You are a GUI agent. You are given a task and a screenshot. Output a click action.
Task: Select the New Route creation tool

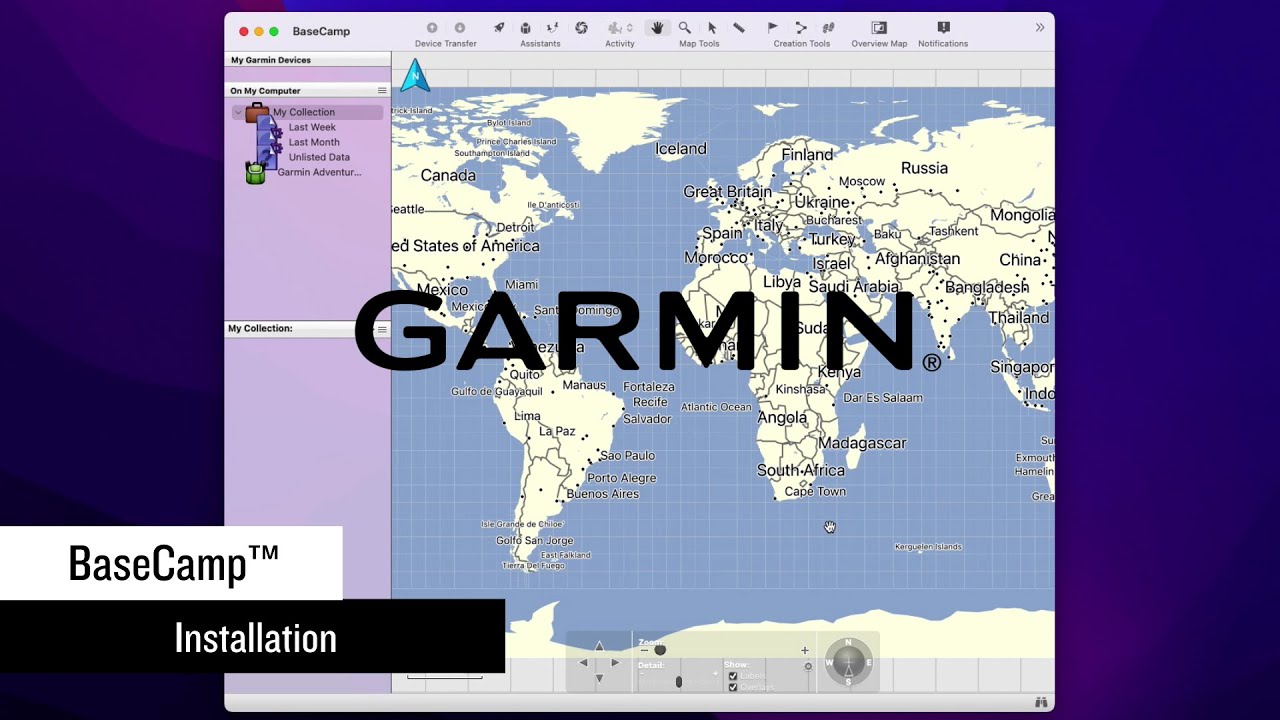pos(801,28)
